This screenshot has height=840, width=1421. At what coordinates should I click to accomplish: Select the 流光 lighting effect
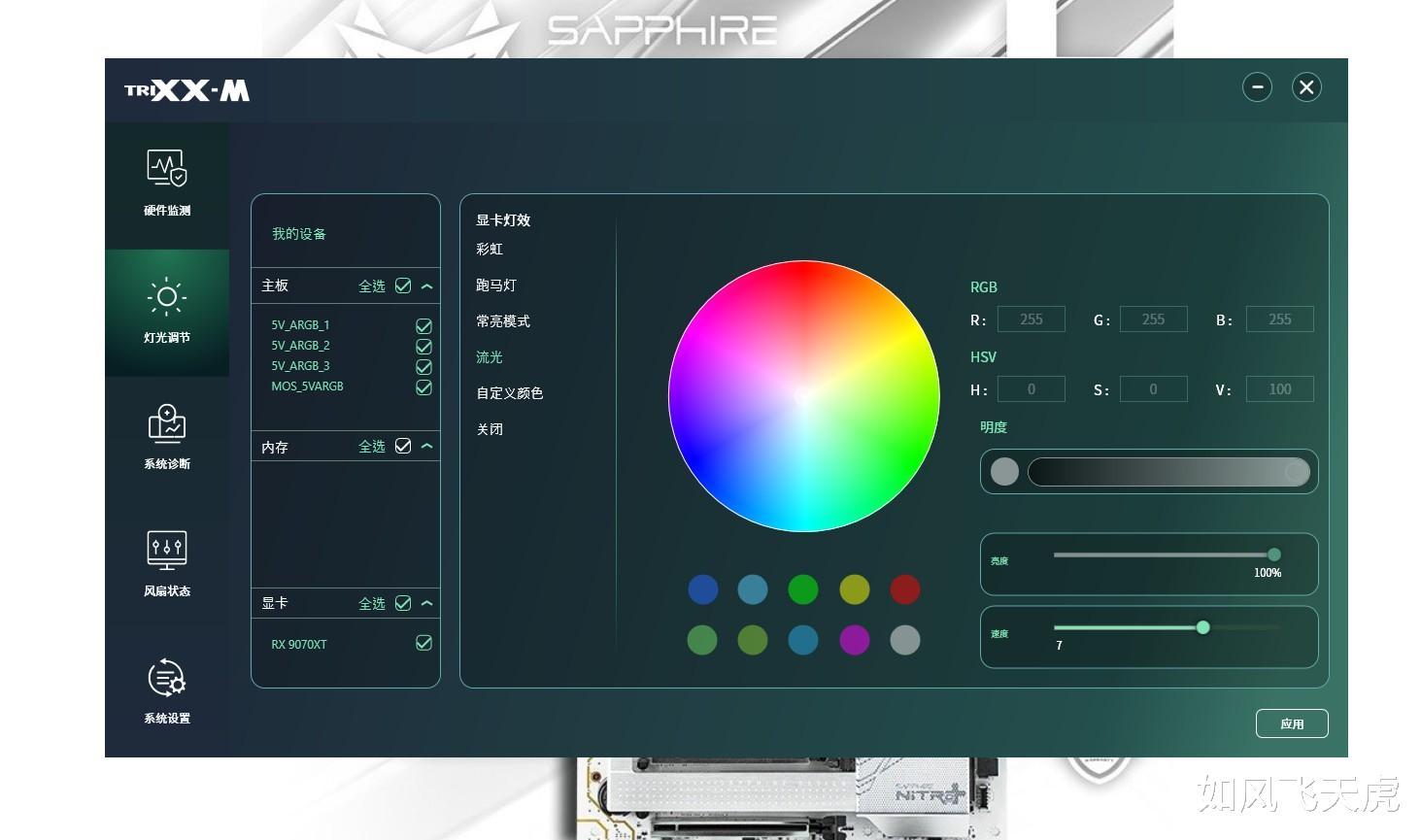click(x=490, y=357)
